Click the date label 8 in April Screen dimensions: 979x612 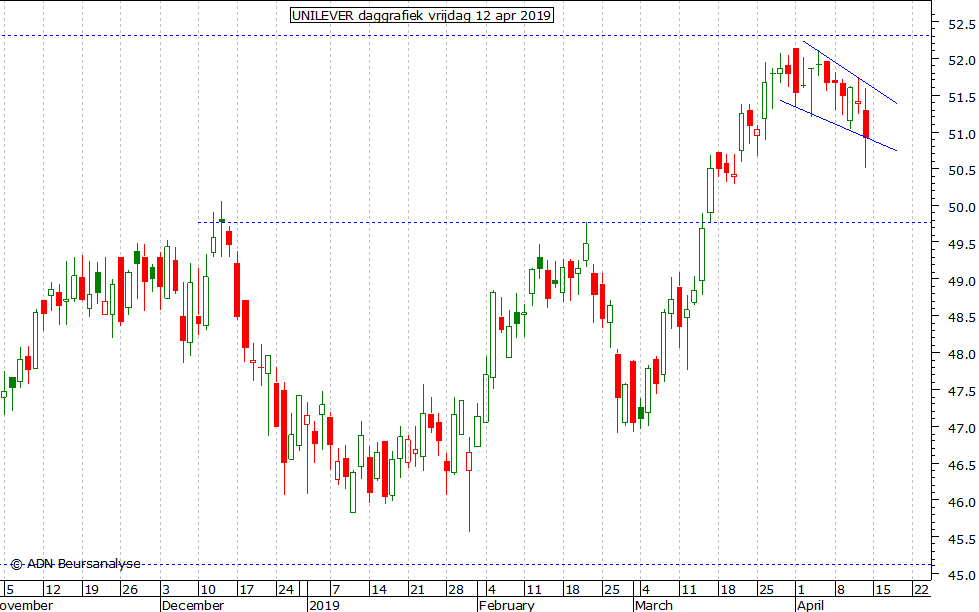click(840, 590)
